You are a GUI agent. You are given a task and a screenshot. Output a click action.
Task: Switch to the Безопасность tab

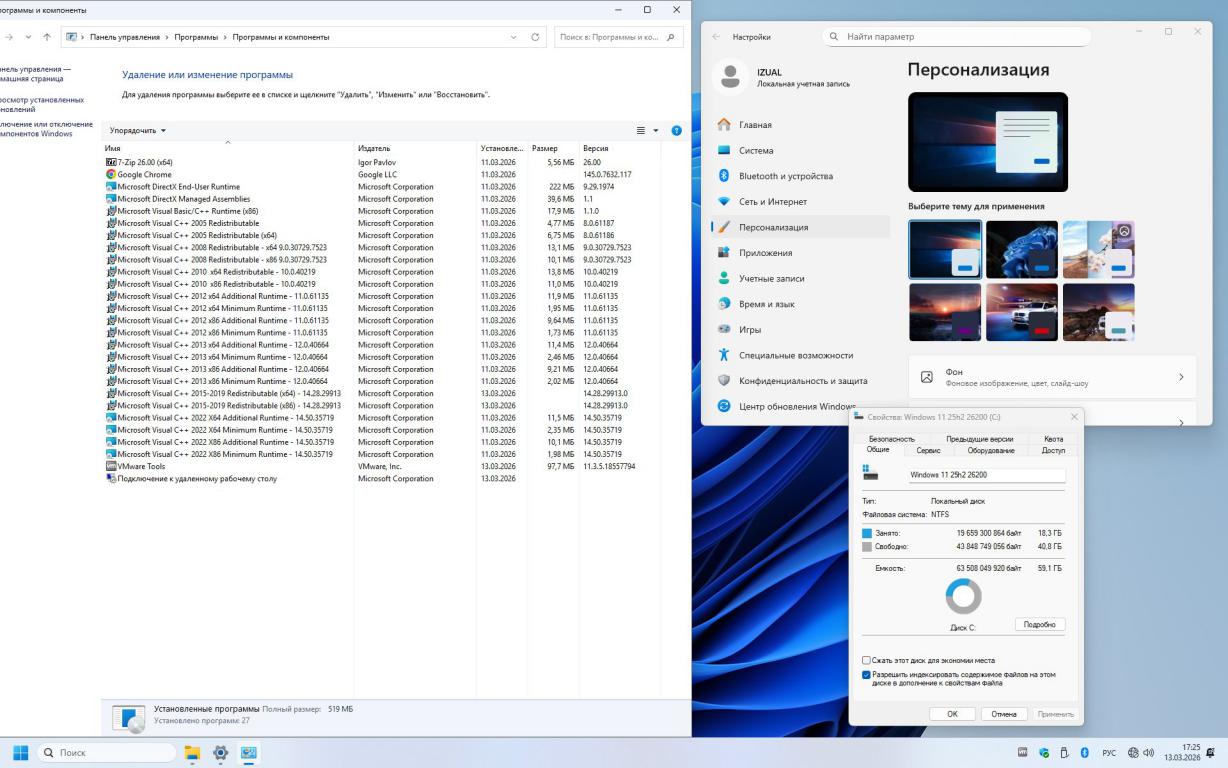(x=891, y=439)
